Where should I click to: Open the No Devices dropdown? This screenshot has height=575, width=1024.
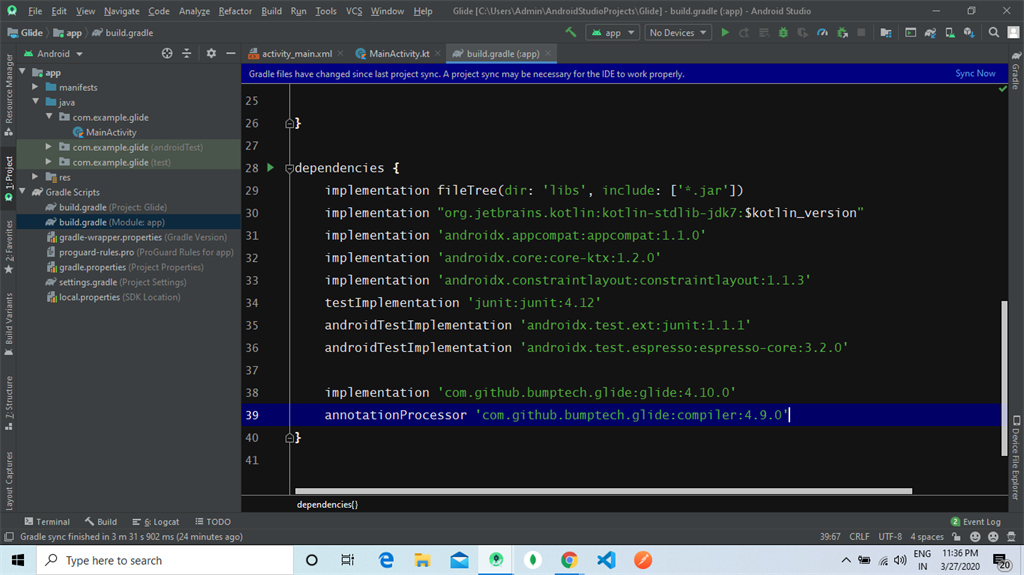pyautogui.click(x=677, y=33)
